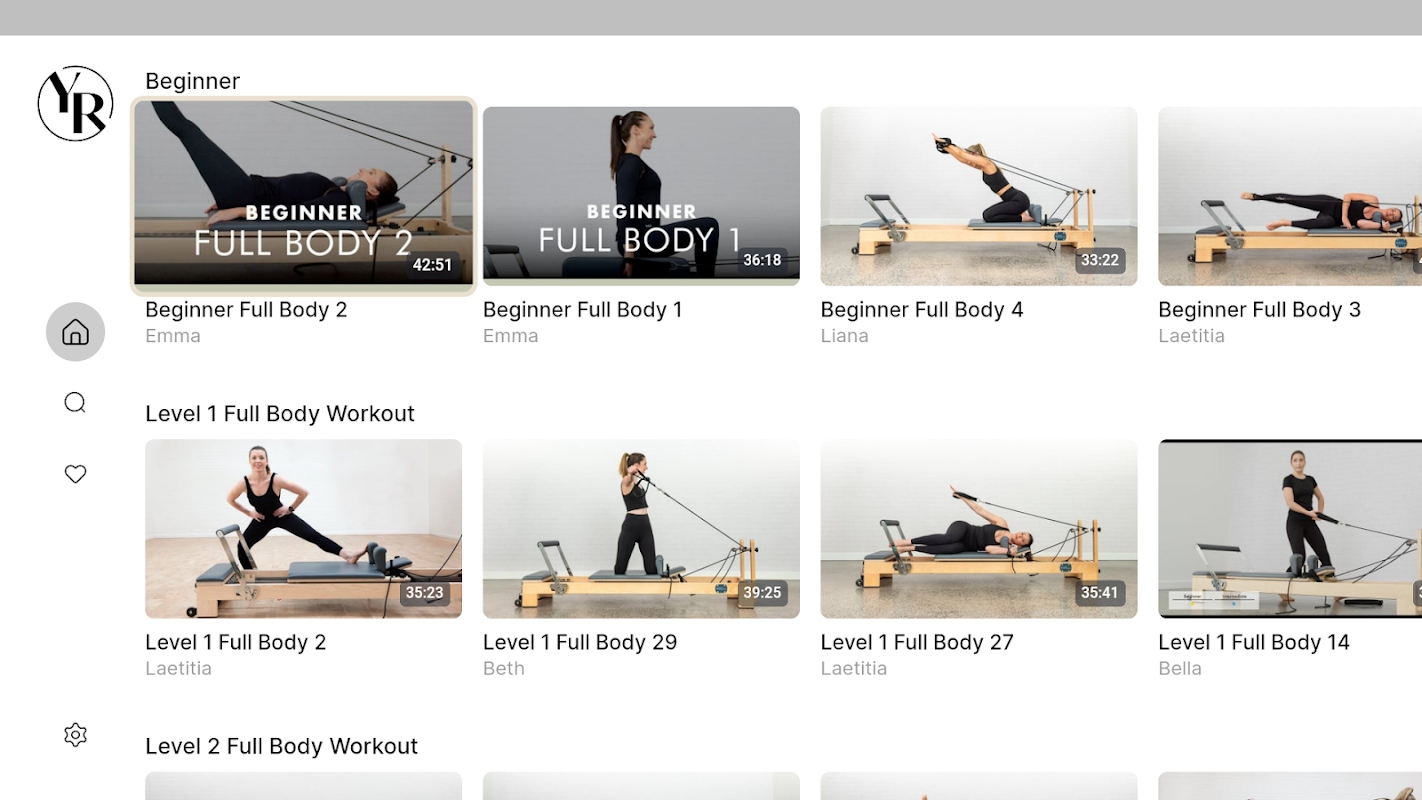Open the Favorites heart icon
This screenshot has width=1422, height=800.
[x=75, y=474]
